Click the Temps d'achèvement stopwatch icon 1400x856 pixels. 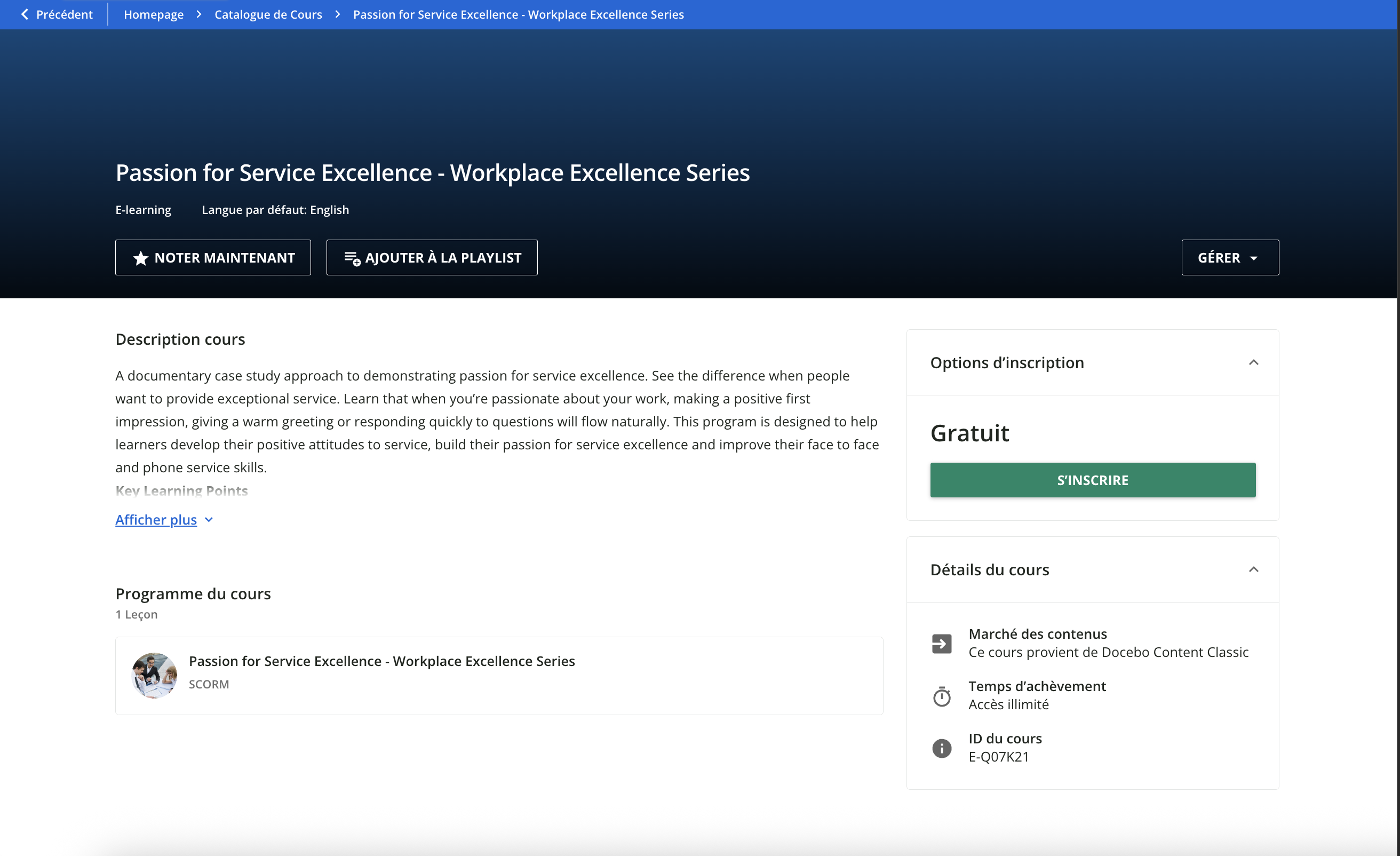(941, 696)
